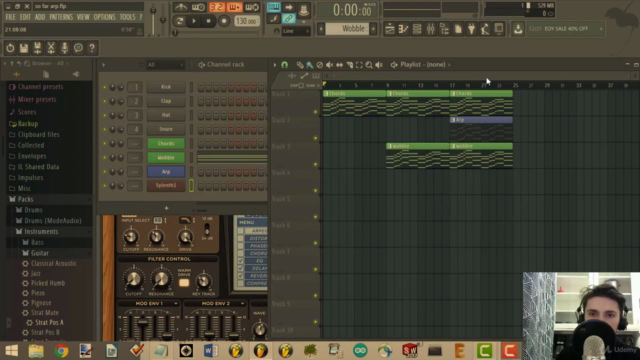Open the browser window toolbar icon

(x=444, y=29)
